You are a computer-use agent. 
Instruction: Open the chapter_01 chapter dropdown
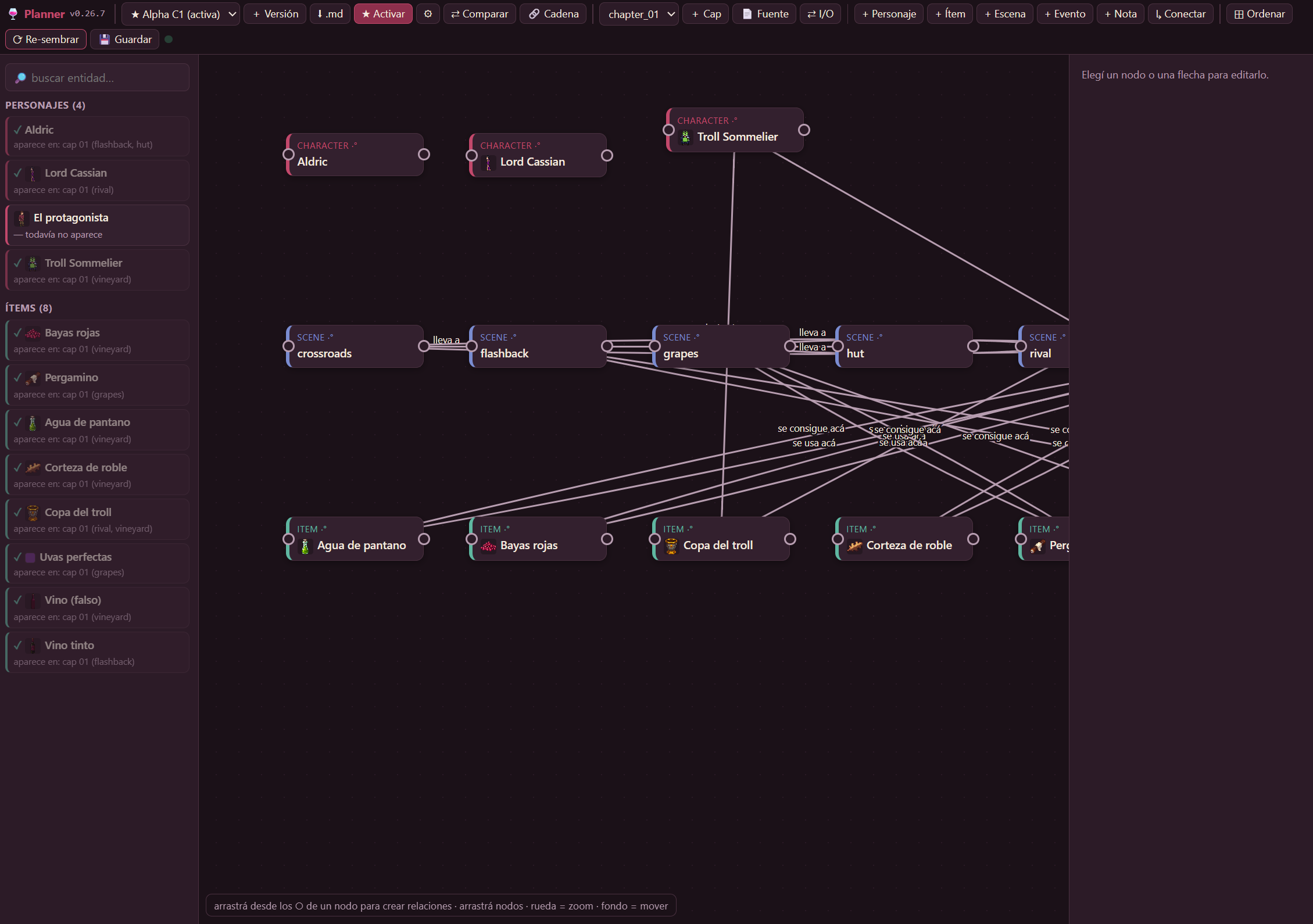639,14
